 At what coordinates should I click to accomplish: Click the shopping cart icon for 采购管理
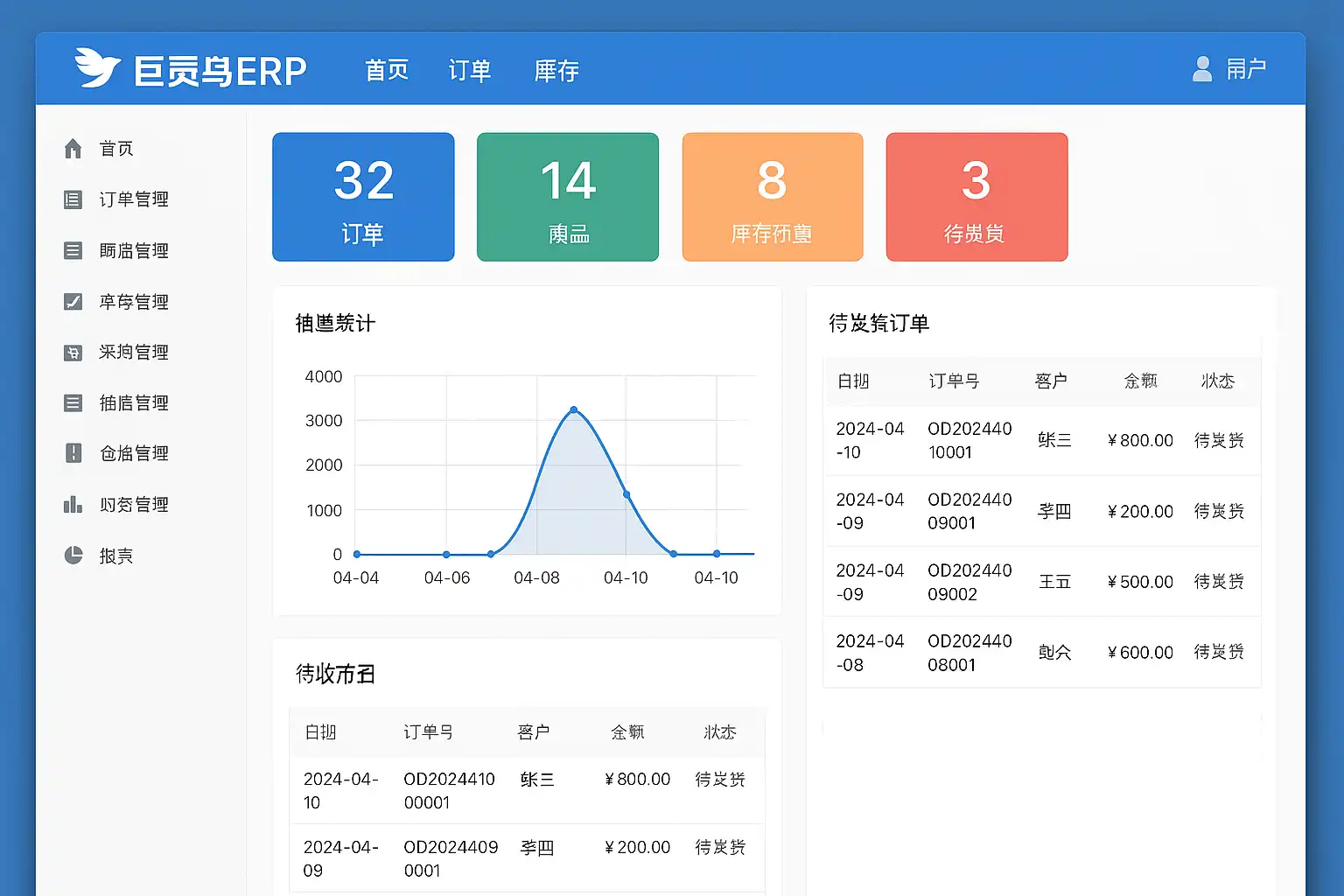[x=73, y=353]
